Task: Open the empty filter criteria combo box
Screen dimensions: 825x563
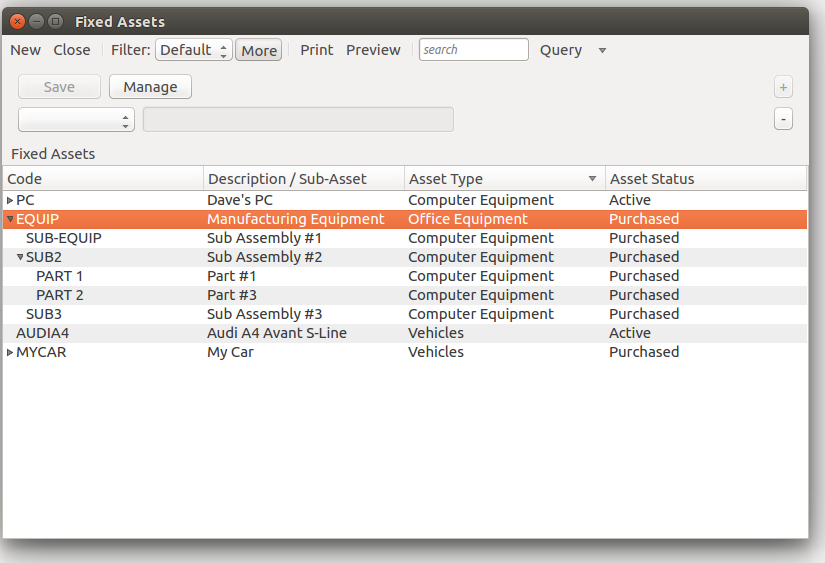Action: pyautogui.click(x=76, y=120)
